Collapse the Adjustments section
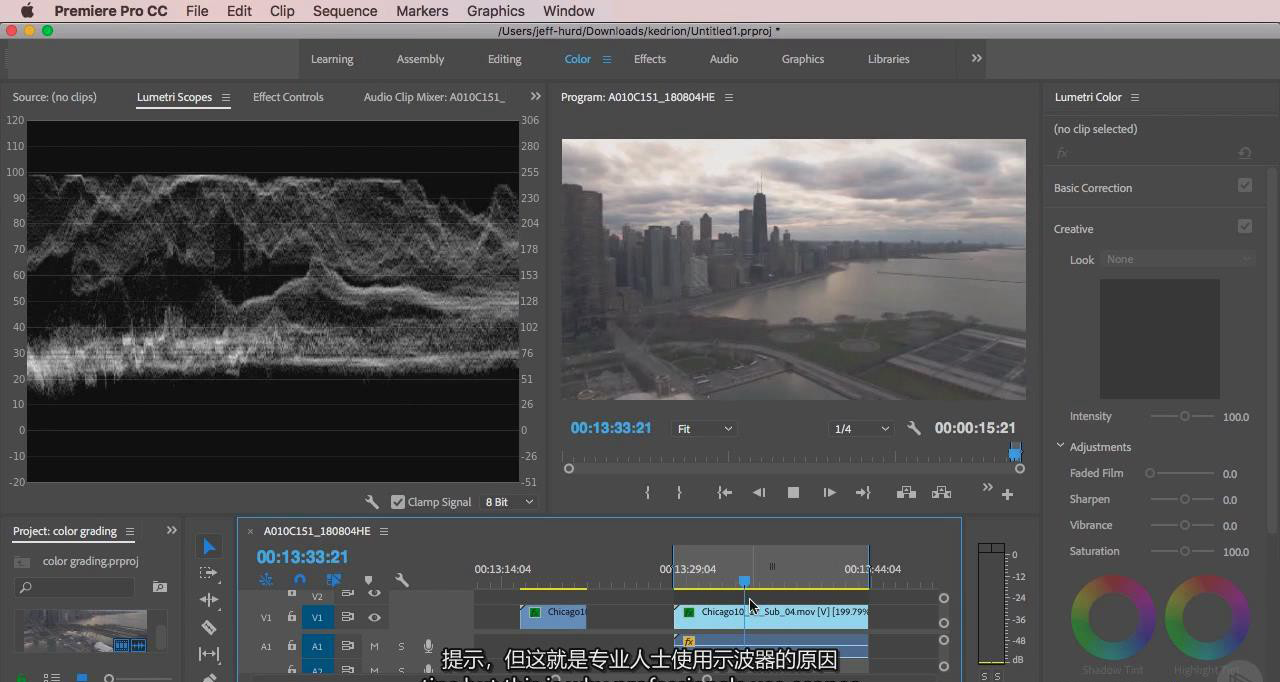Screen dimensions: 1280x682 (x=1060, y=446)
